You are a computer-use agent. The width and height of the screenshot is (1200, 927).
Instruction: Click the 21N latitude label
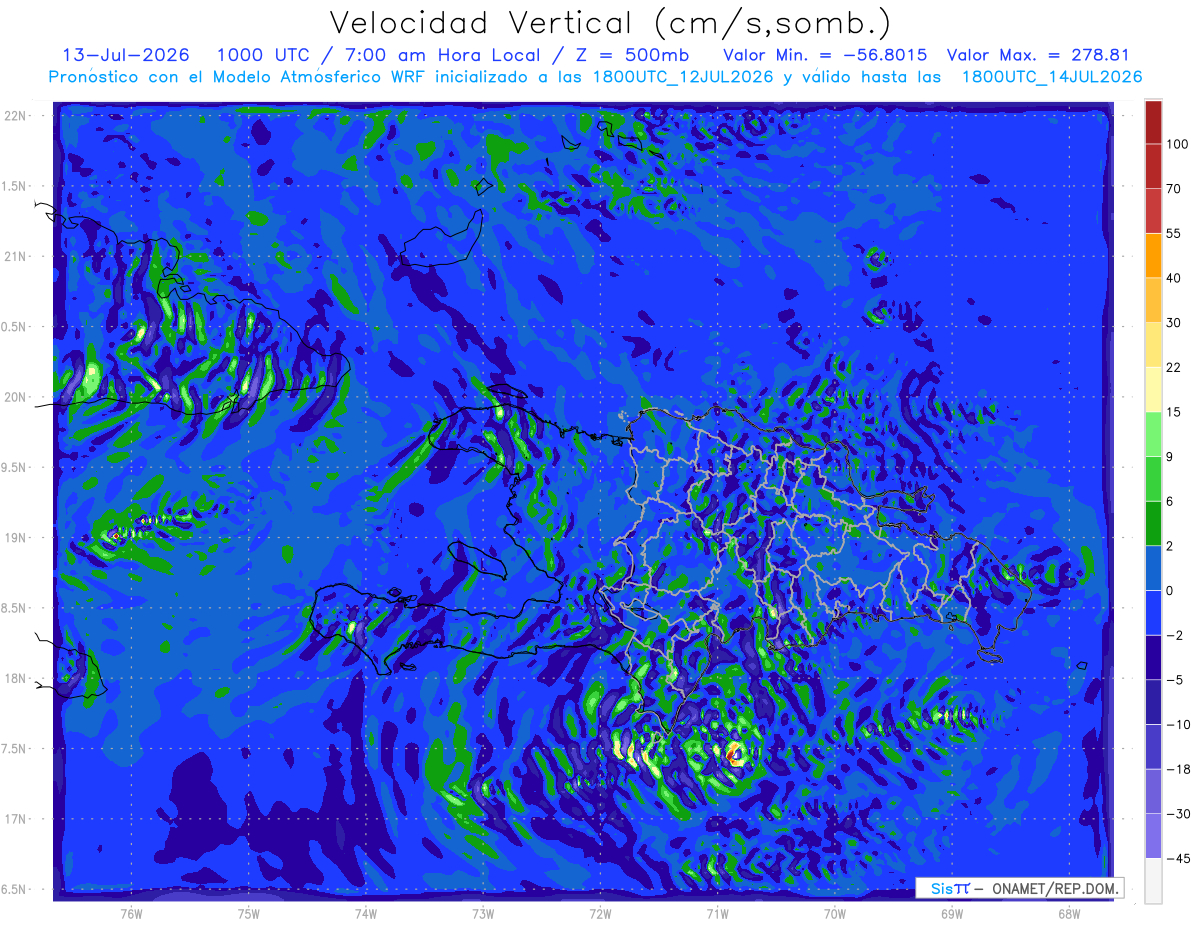15,256
